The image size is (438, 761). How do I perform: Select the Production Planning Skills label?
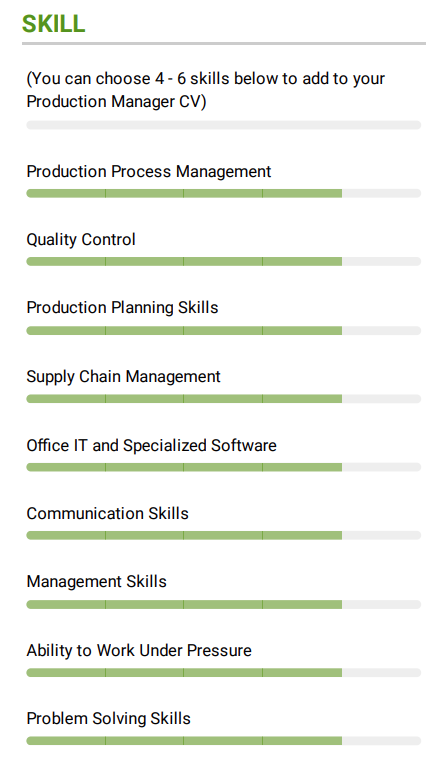coord(122,308)
